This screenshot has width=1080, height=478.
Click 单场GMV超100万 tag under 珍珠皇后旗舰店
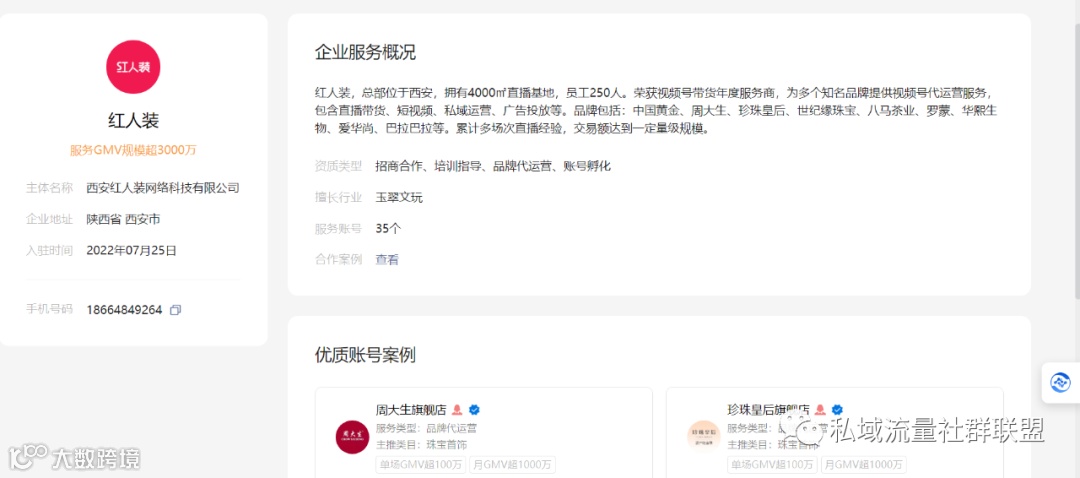click(772, 464)
